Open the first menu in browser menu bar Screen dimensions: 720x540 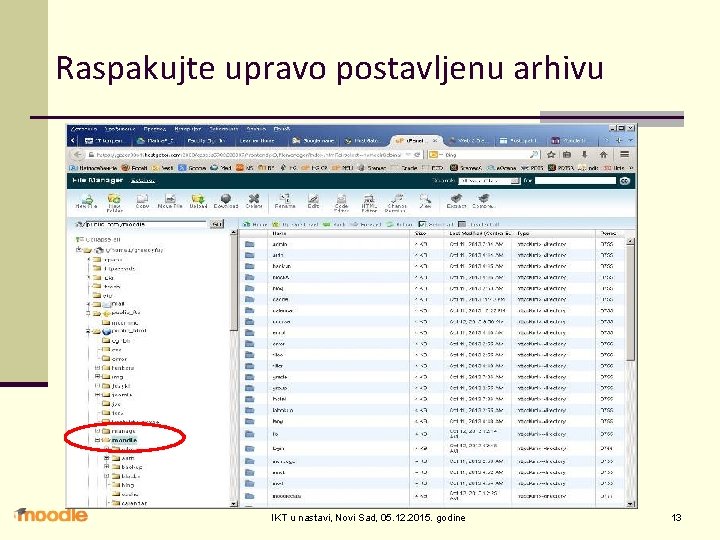click(84, 129)
